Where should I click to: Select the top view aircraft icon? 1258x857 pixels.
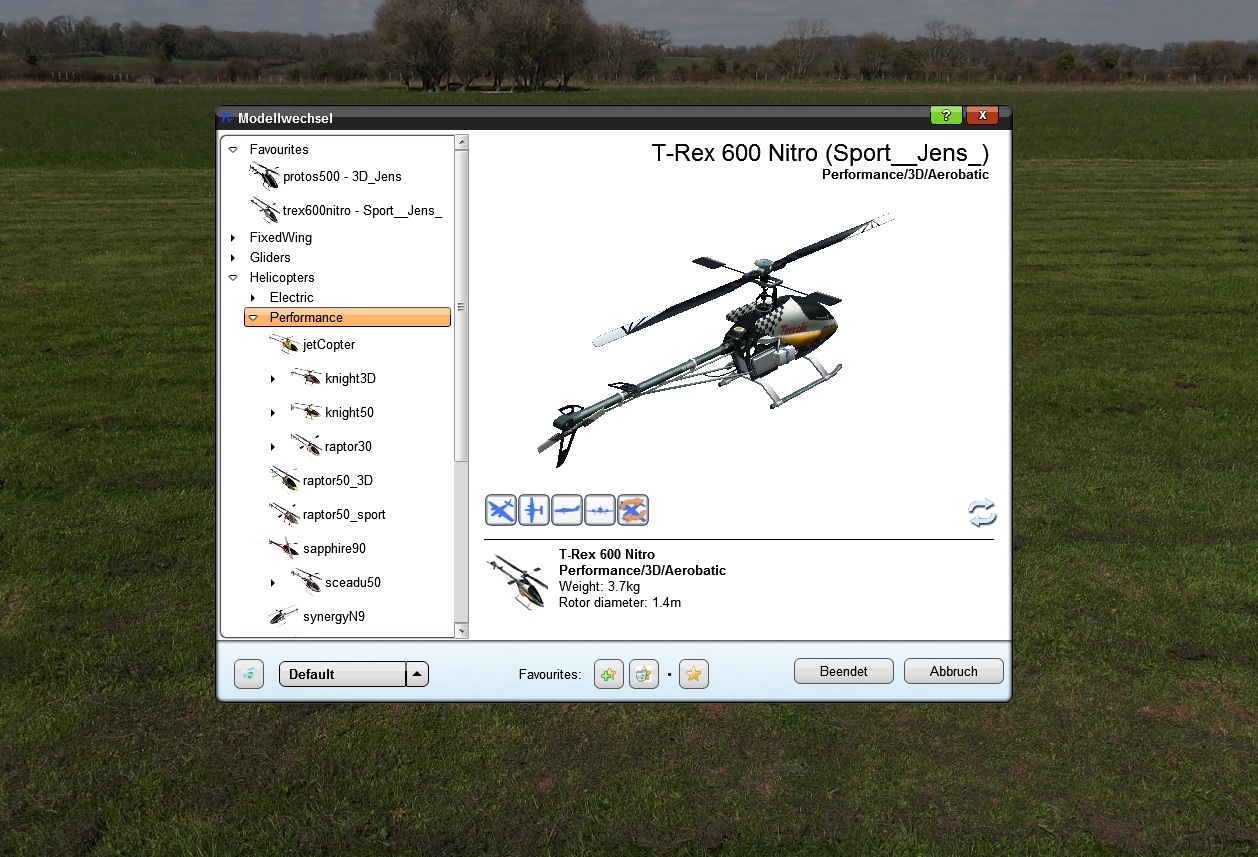[534, 510]
